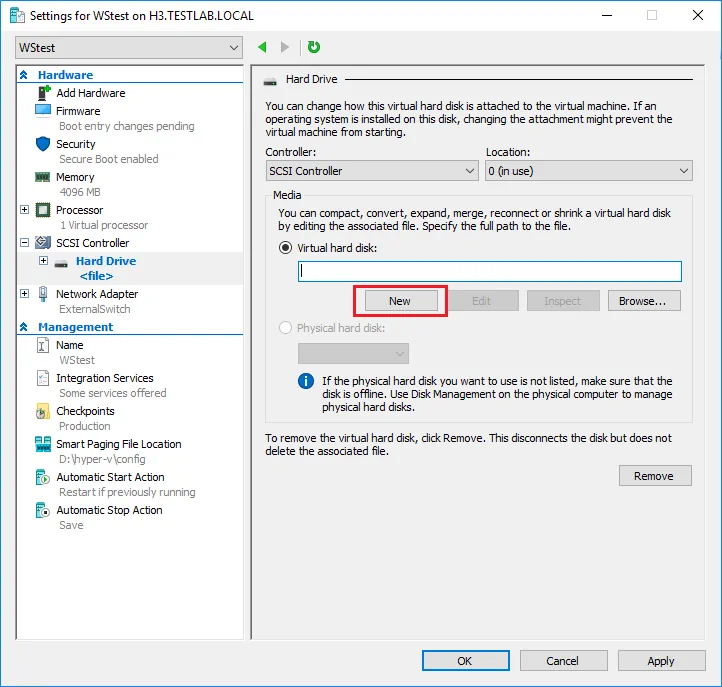Click the green back arrow icon
722x687 pixels.
(x=263, y=47)
